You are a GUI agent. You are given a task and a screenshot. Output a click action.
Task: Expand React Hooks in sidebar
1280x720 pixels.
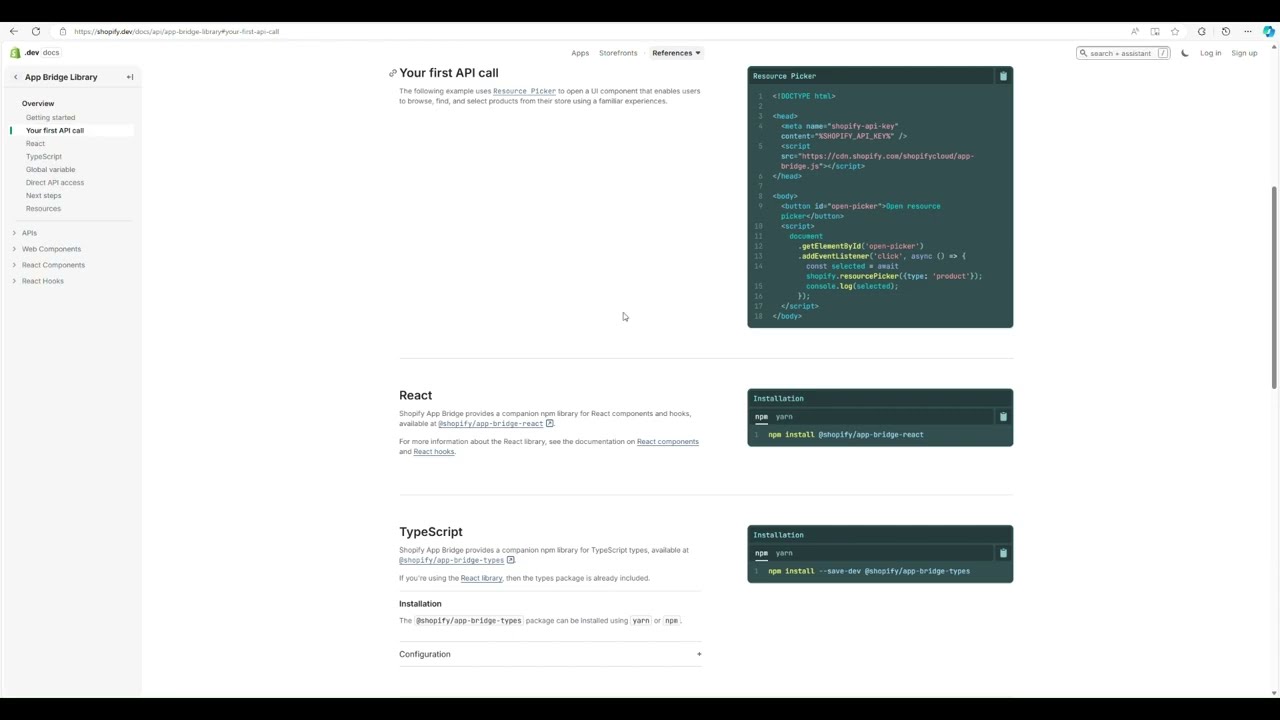14,281
